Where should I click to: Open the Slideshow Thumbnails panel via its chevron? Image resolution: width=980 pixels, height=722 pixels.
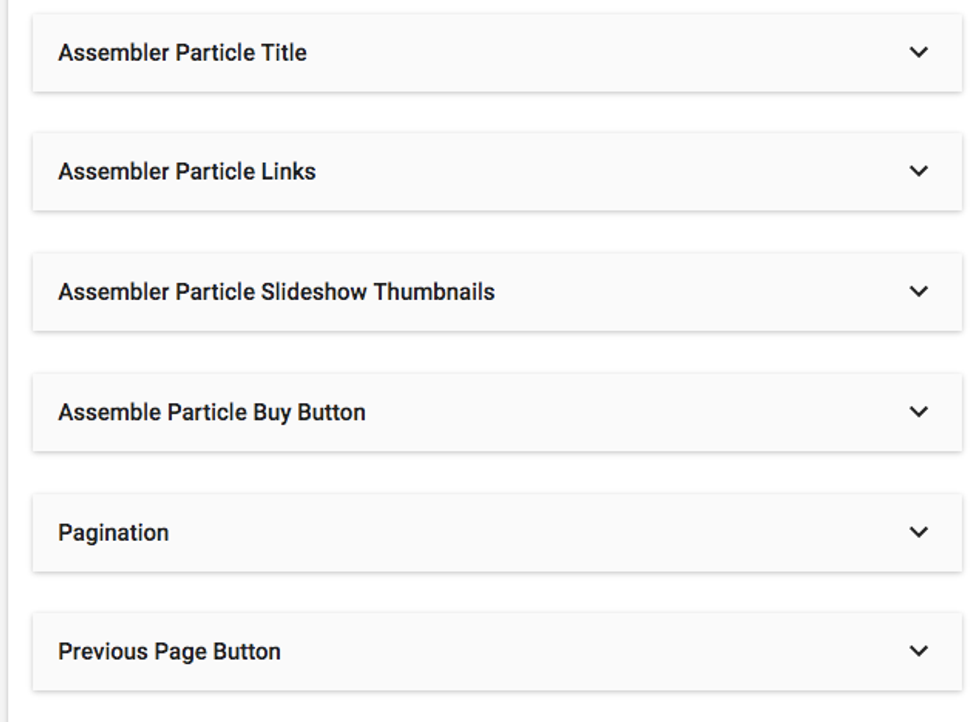tap(918, 291)
